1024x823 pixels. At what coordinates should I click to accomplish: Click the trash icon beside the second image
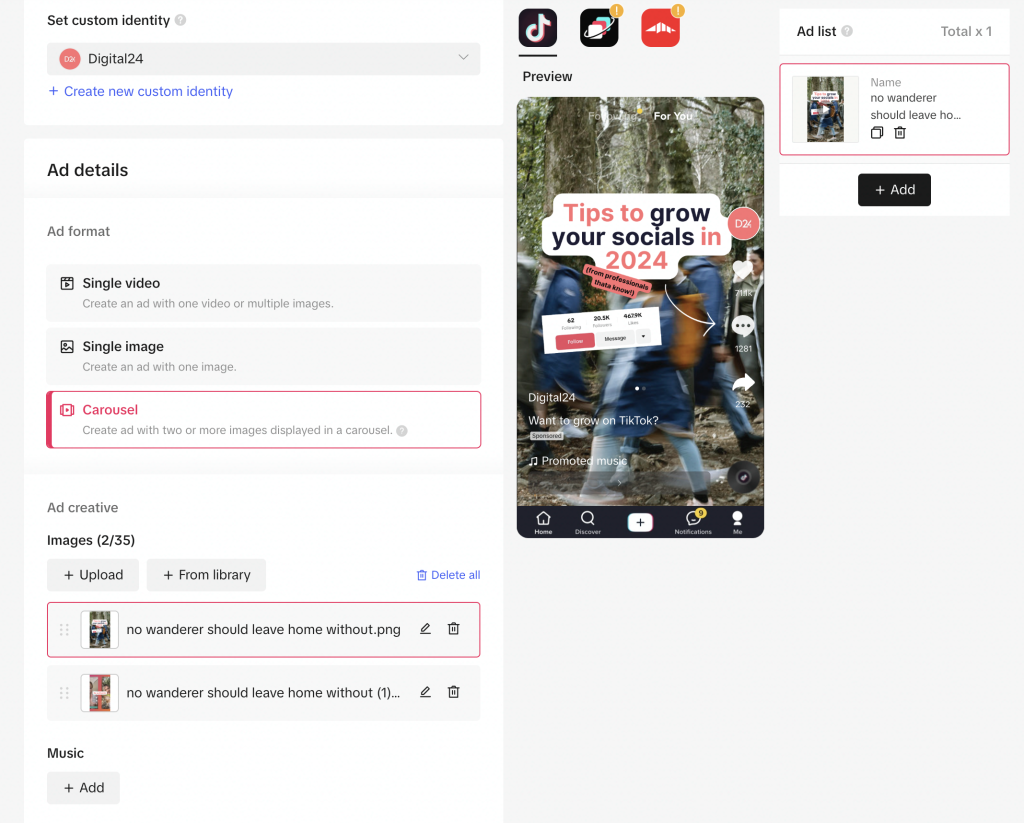[x=453, y=691]
